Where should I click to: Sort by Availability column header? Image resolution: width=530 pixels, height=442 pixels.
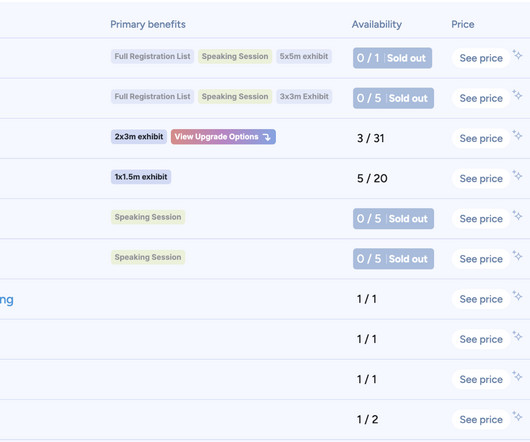click(377, 24)
